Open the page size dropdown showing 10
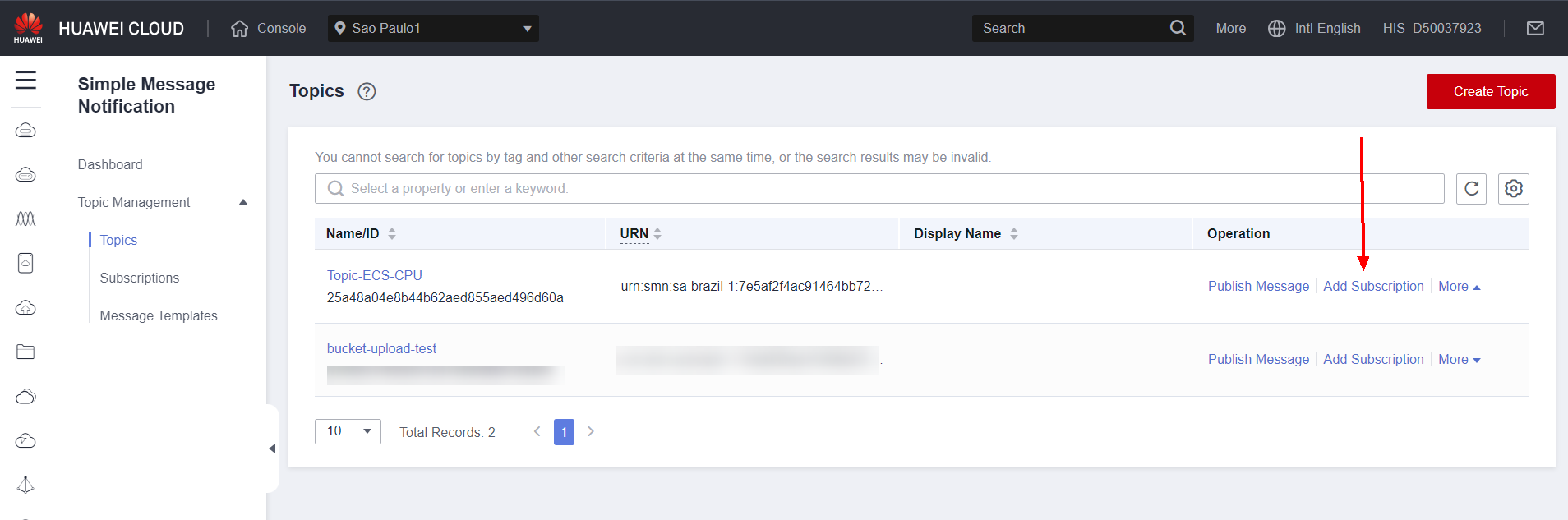The image size is (1568, 520). (348, 431)
